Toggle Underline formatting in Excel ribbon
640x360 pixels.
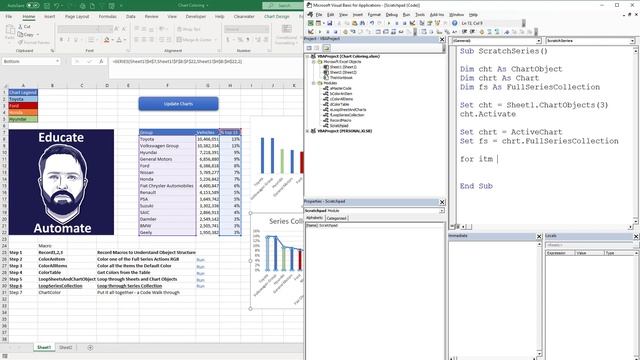point(76,40)
